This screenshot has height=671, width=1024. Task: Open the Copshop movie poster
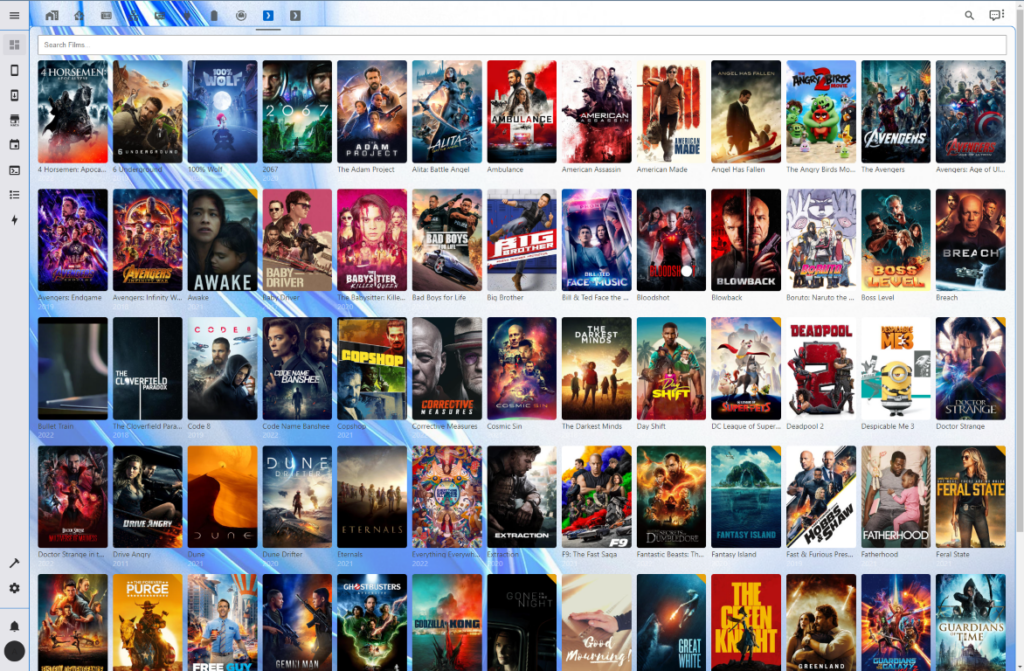click(372, 368)
